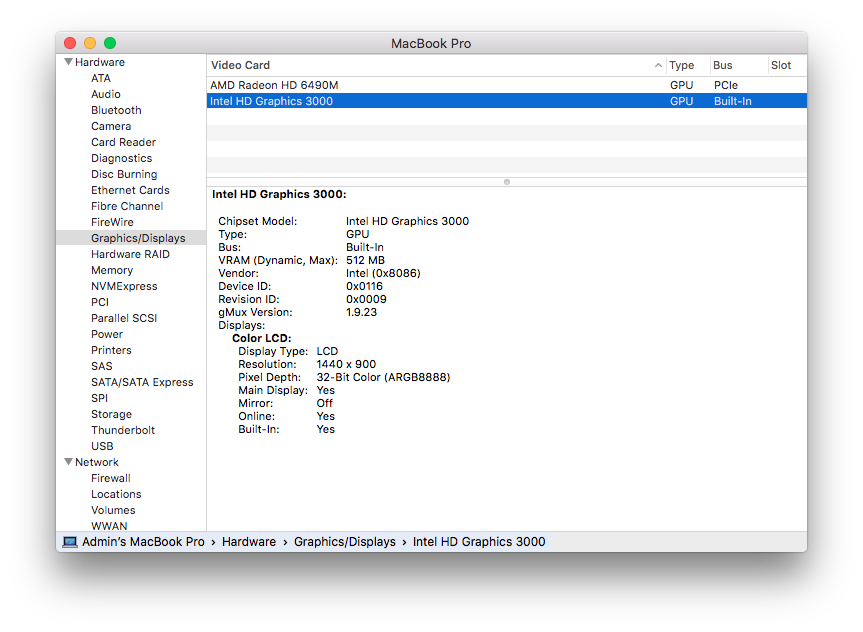Click the red close window button
This screenshot has width=863, height=632.
pyautogui.click(x=70, y=43)
